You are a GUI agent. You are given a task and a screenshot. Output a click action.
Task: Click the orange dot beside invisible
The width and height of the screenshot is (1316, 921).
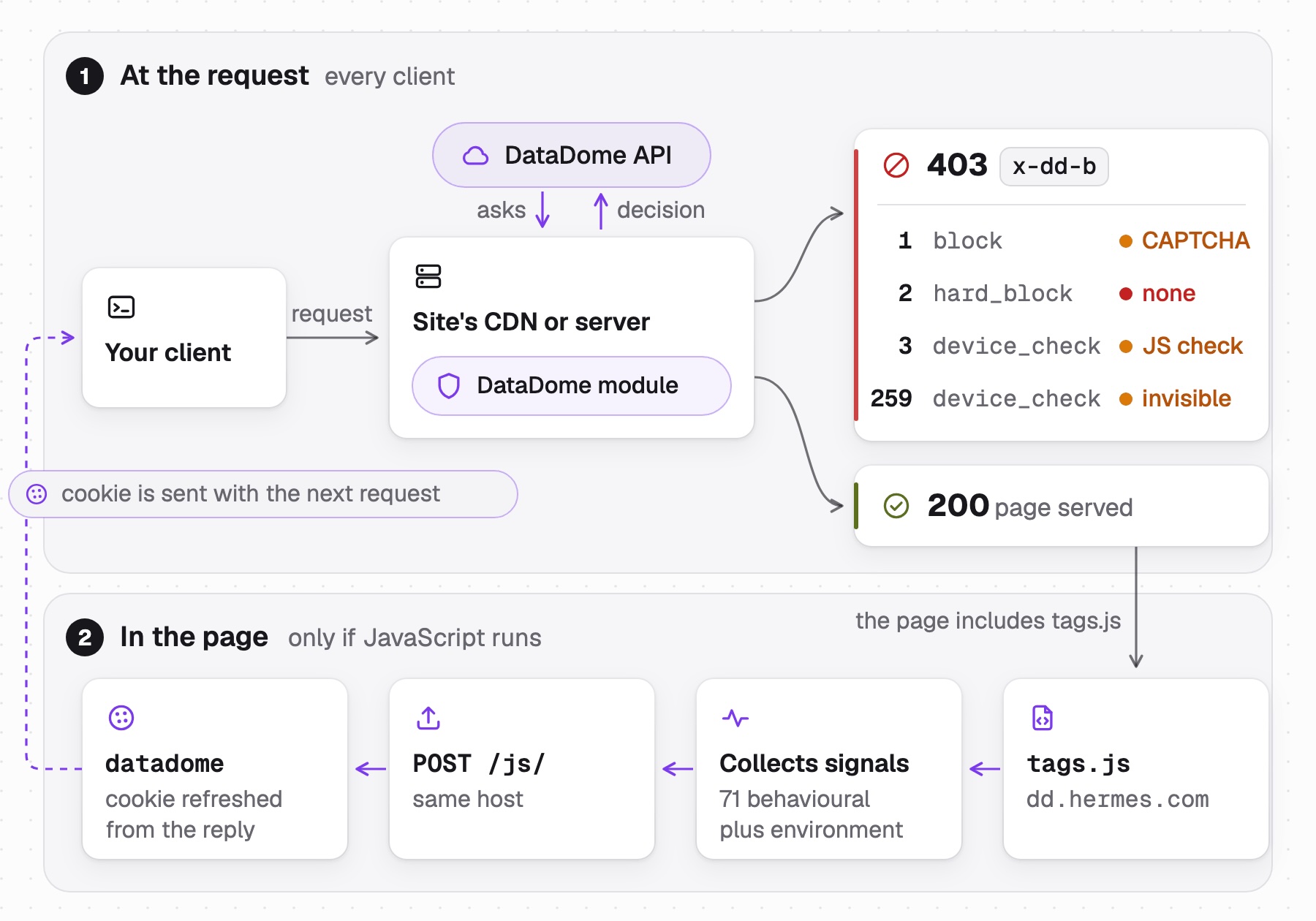(1126, 399)
